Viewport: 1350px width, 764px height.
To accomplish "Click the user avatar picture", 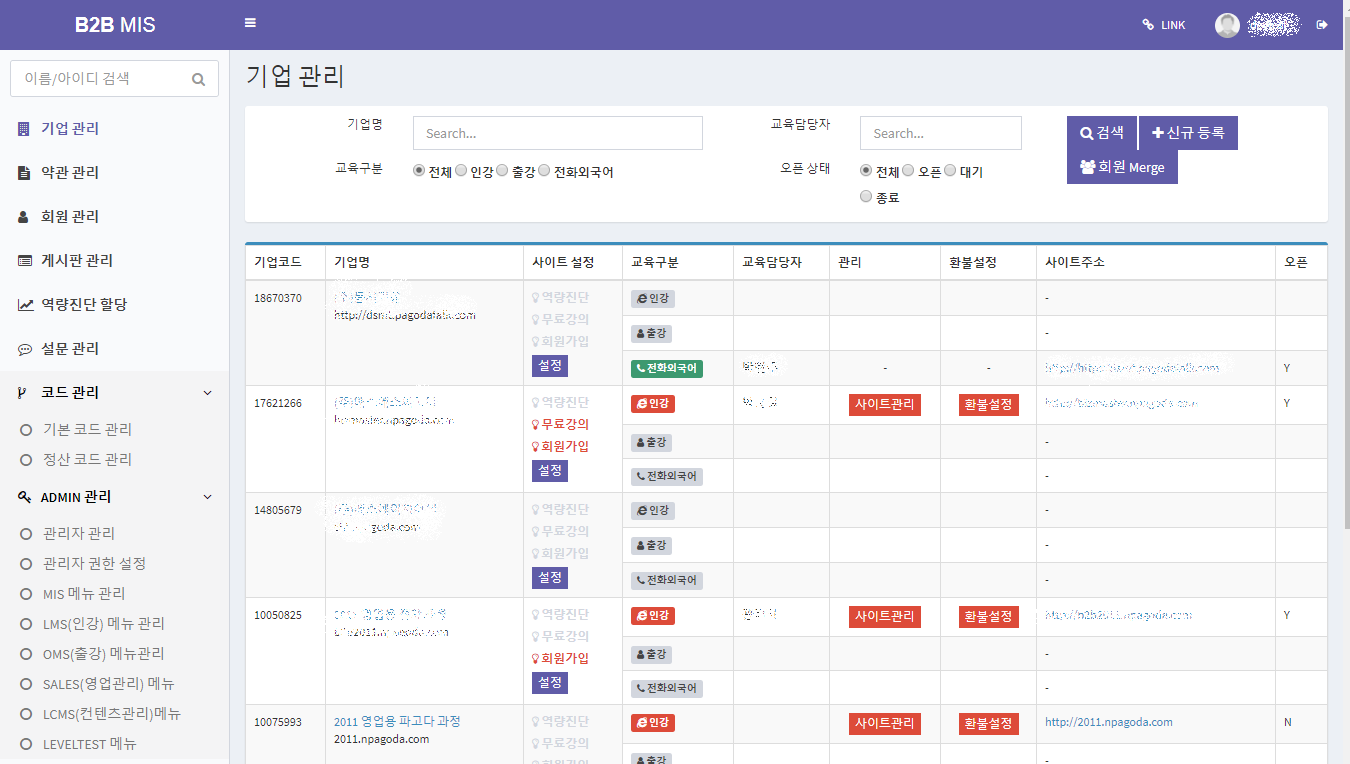I will click(1227, 25).
